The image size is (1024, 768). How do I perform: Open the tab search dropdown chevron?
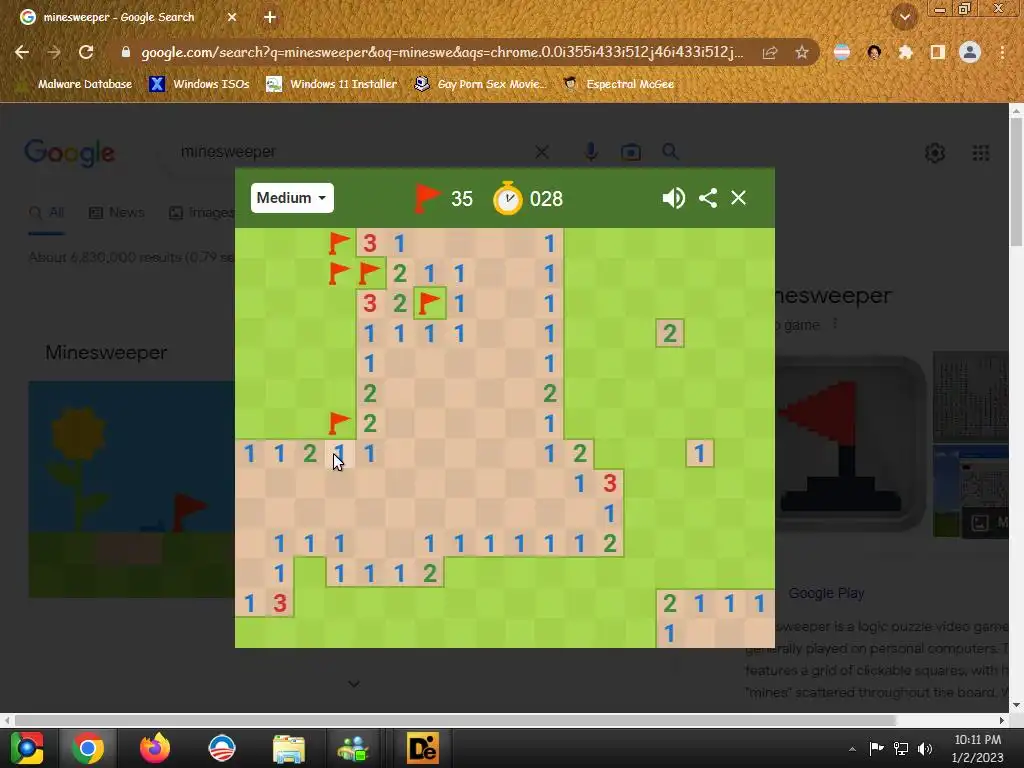pyautogui.click(x=905, y=18)
